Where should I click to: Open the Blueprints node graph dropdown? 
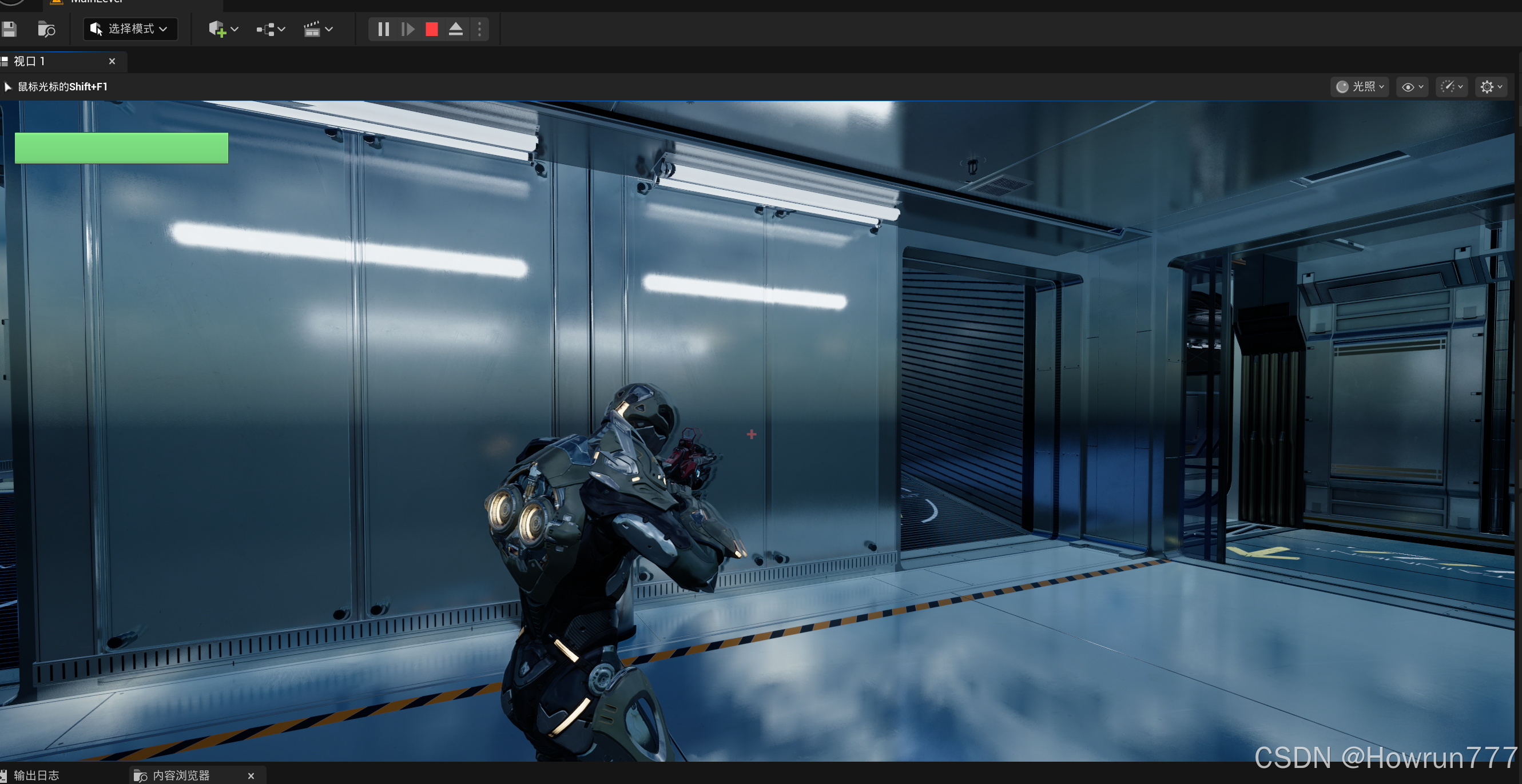(271, 29)
